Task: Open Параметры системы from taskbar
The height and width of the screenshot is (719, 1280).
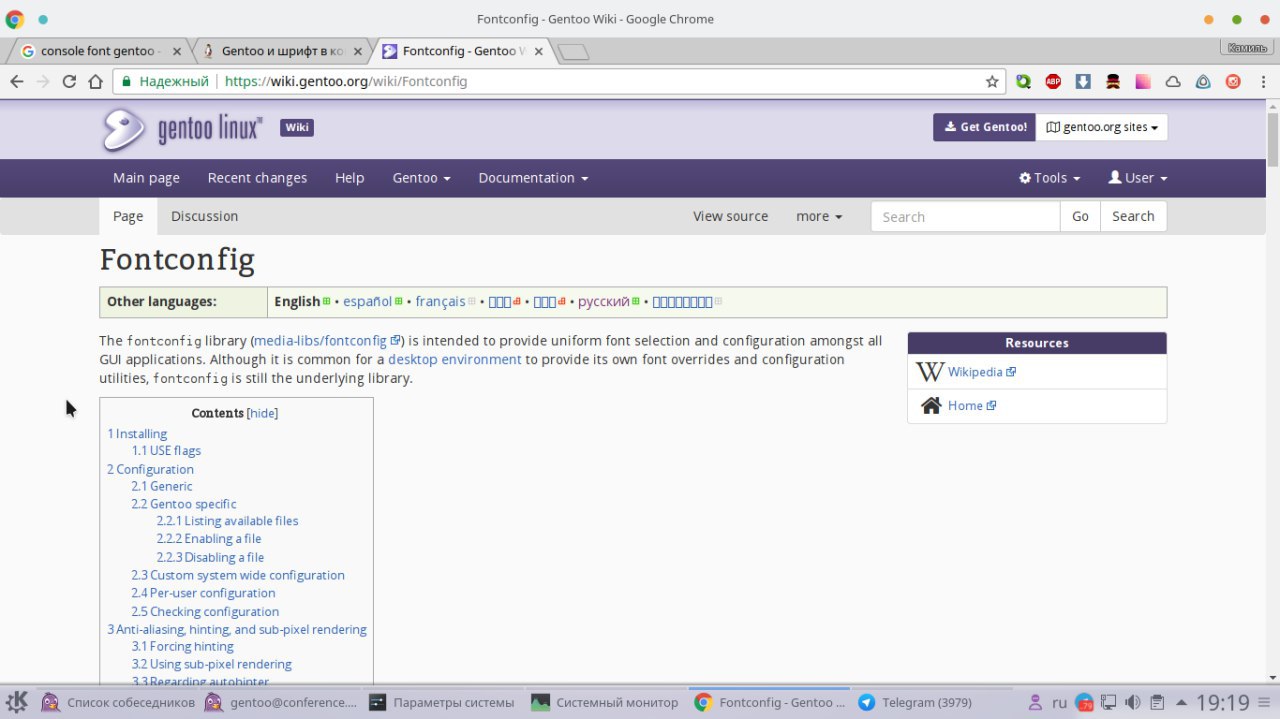Action: (x=442, y=702)
